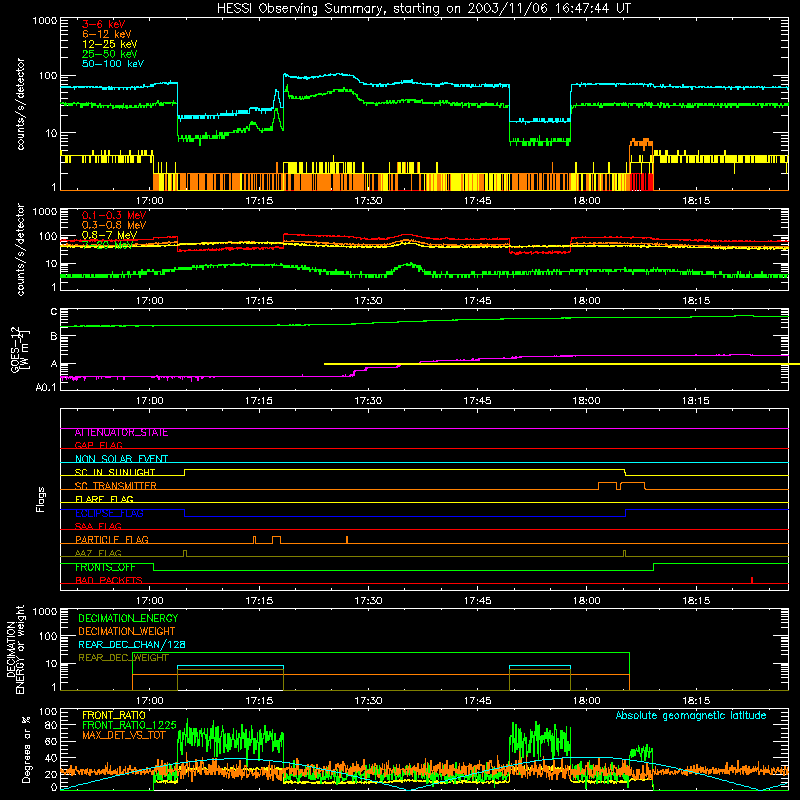Choose the cyan 50-100 keV legend label

tap(113, 64)
